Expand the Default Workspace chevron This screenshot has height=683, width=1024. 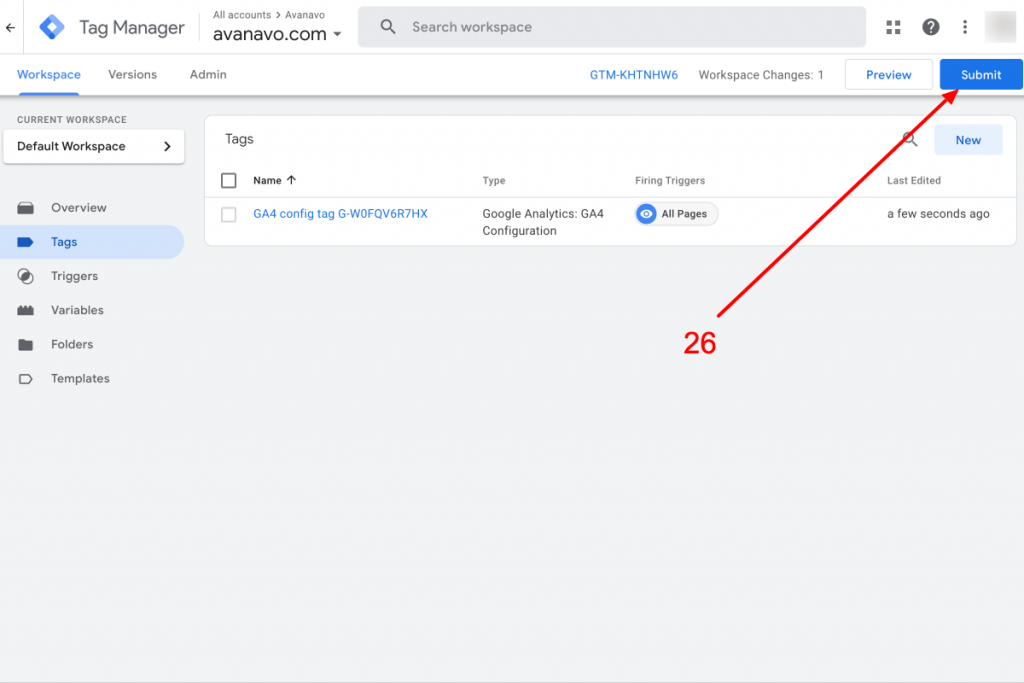click(x=167, y=146)
